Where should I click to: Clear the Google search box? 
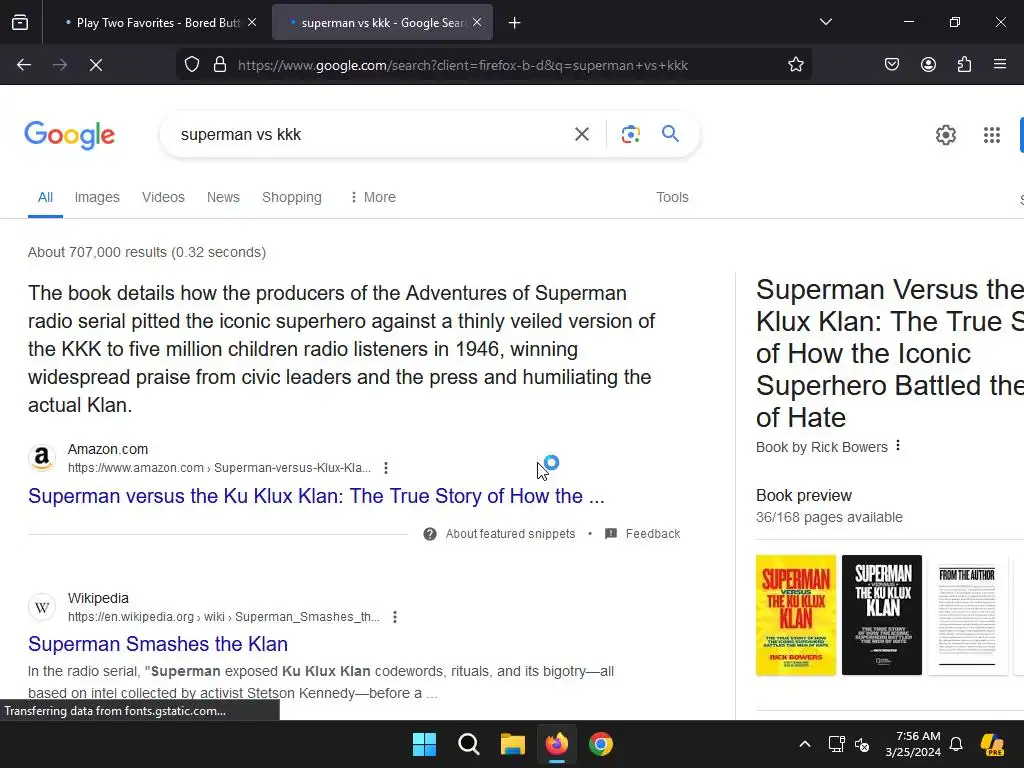(x=582, y=134)
